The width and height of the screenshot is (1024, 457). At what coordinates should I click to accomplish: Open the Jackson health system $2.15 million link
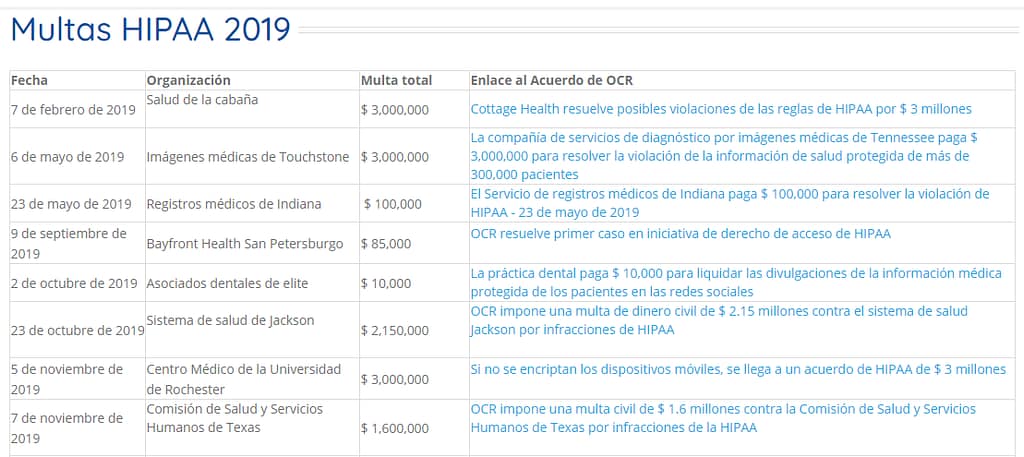tap(718, 320)
